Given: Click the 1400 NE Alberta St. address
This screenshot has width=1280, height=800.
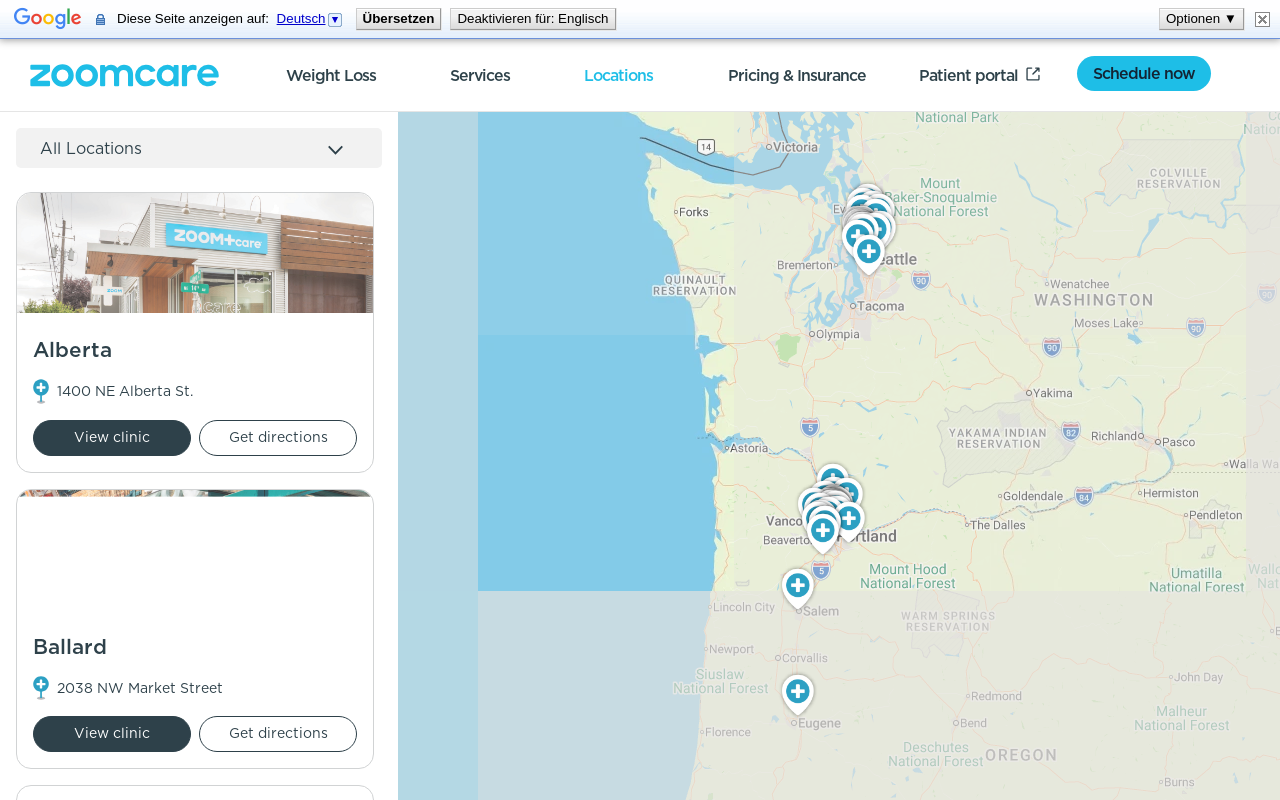Looking at the screenshot, I should click(x=125, y=391).
